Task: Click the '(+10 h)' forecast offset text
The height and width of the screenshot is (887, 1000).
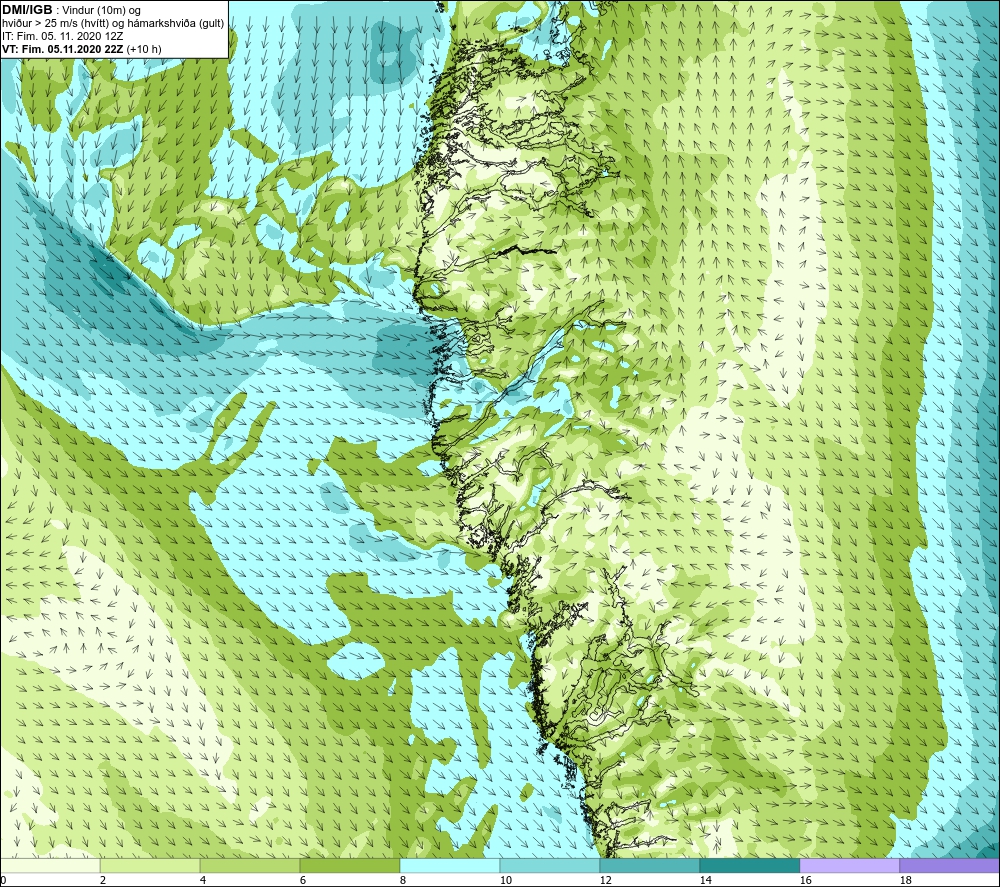Action: (144, 49)
